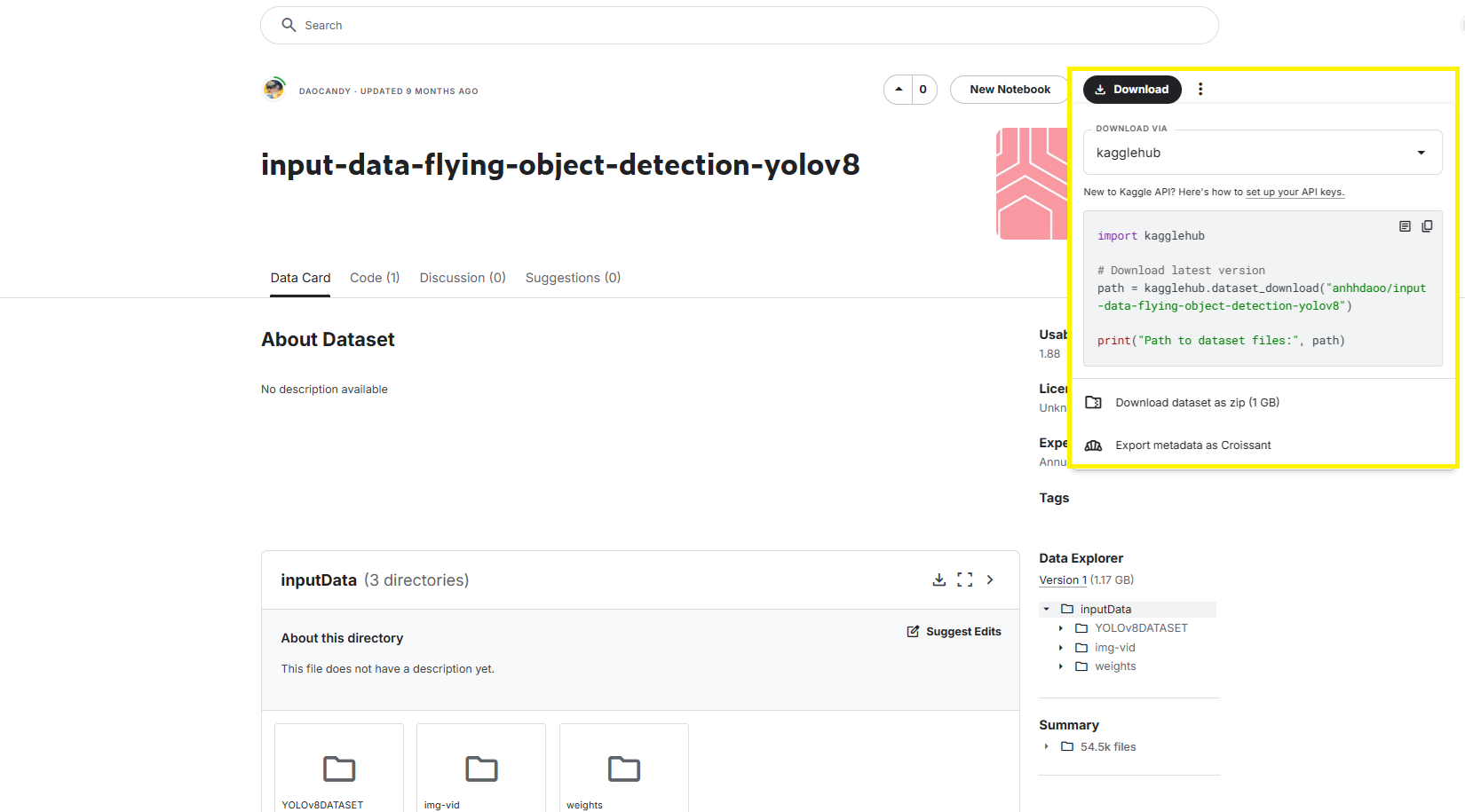Expand img-vid in Data Explorer
The height and width of the screenshot is (812, 1465).
[1061, 648]
